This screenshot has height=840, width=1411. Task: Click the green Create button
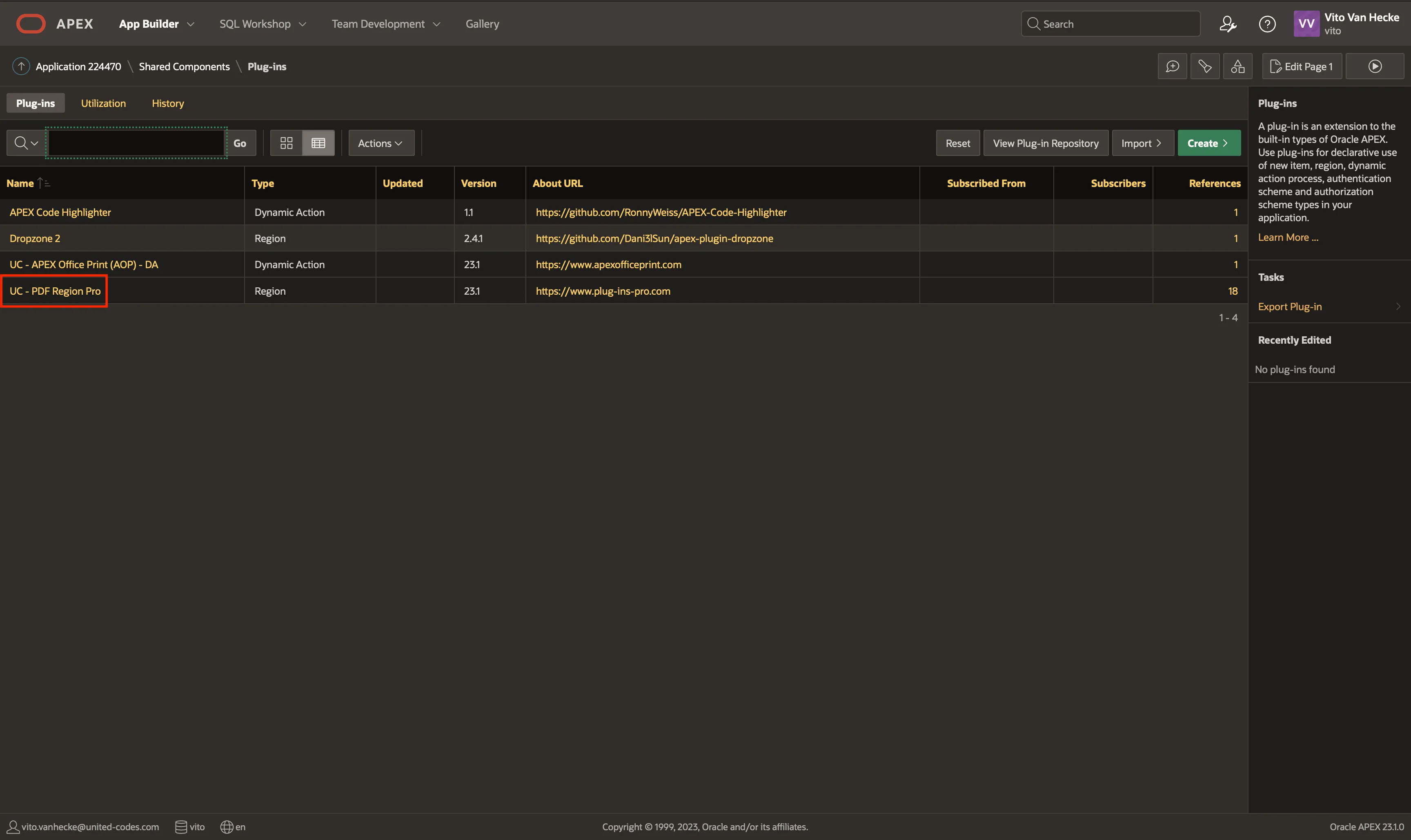coord(1208,143)
